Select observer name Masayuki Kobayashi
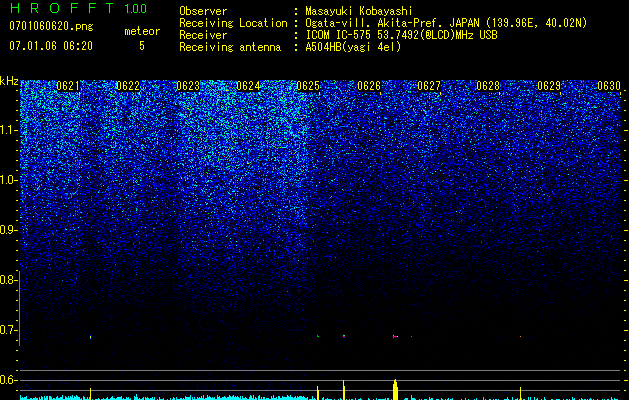629x400 pixels. pos(359,11)
